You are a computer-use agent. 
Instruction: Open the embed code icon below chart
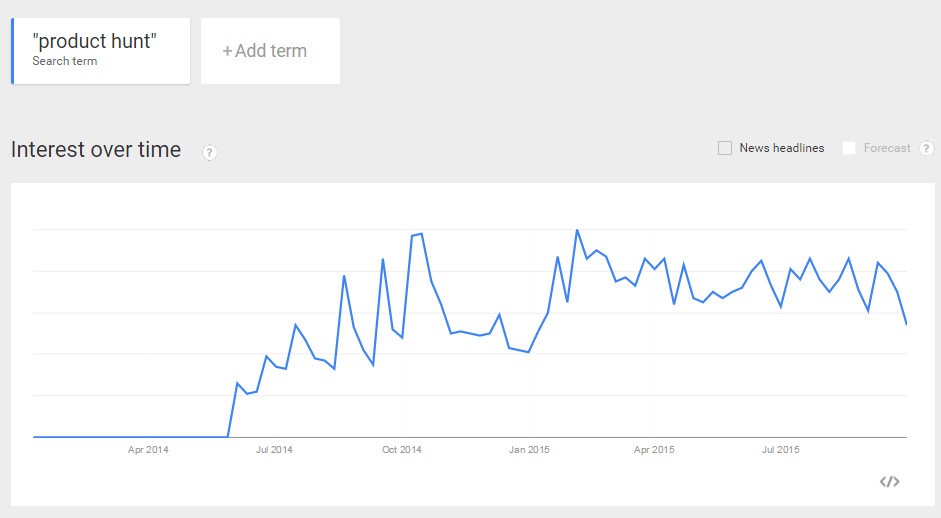pos(889,482)
